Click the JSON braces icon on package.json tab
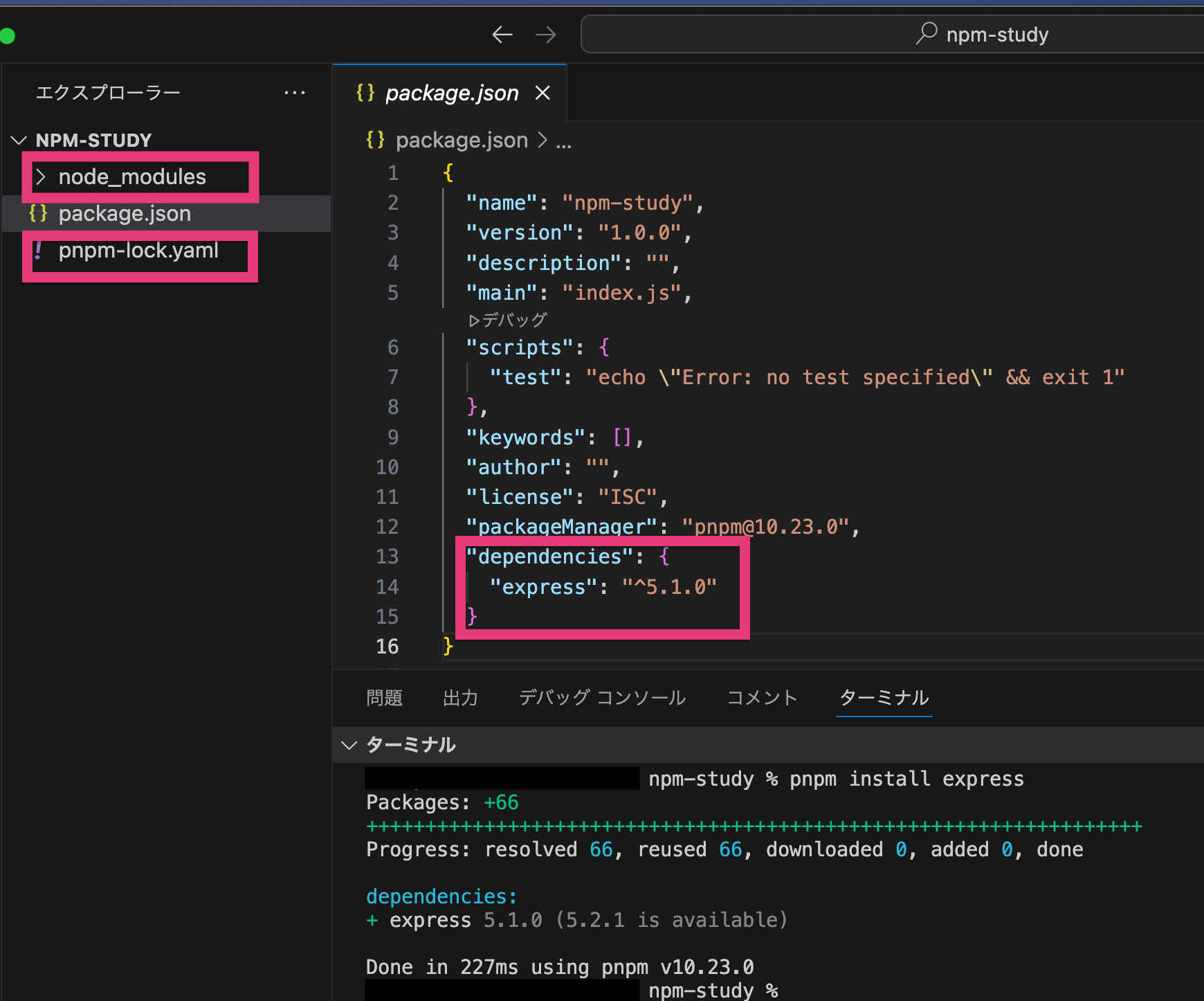Screen dimensions: 1204x1001 (x=365, y=93)
